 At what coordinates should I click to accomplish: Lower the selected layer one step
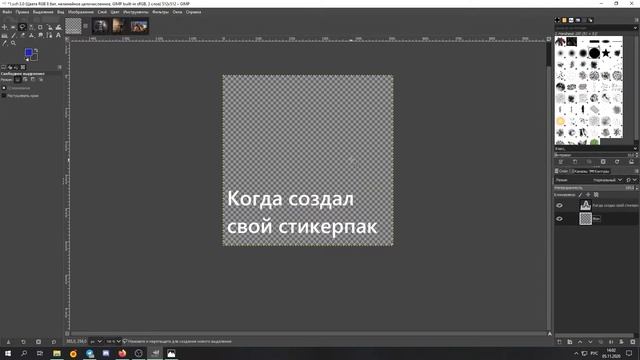(x=590, y=342)
